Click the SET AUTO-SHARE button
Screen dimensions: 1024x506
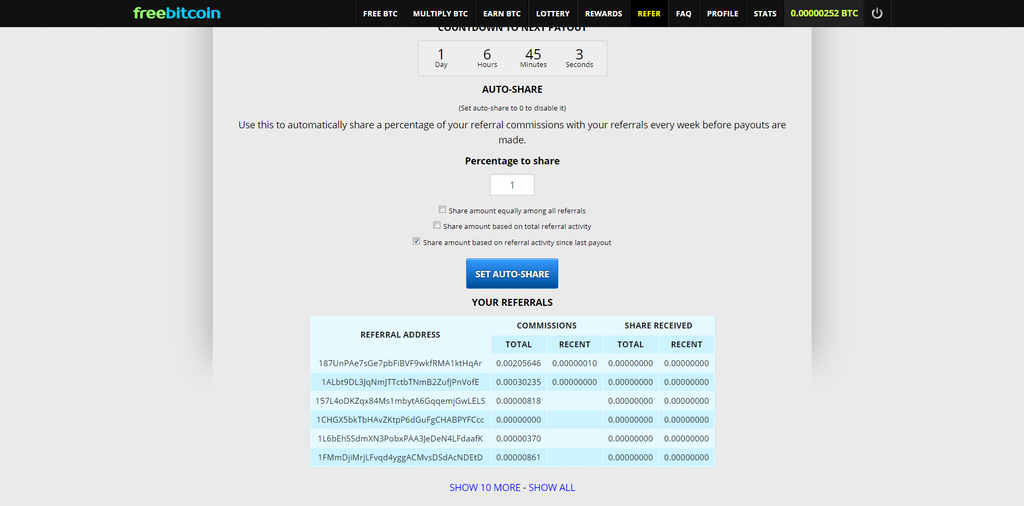click(x=512, y=274)
